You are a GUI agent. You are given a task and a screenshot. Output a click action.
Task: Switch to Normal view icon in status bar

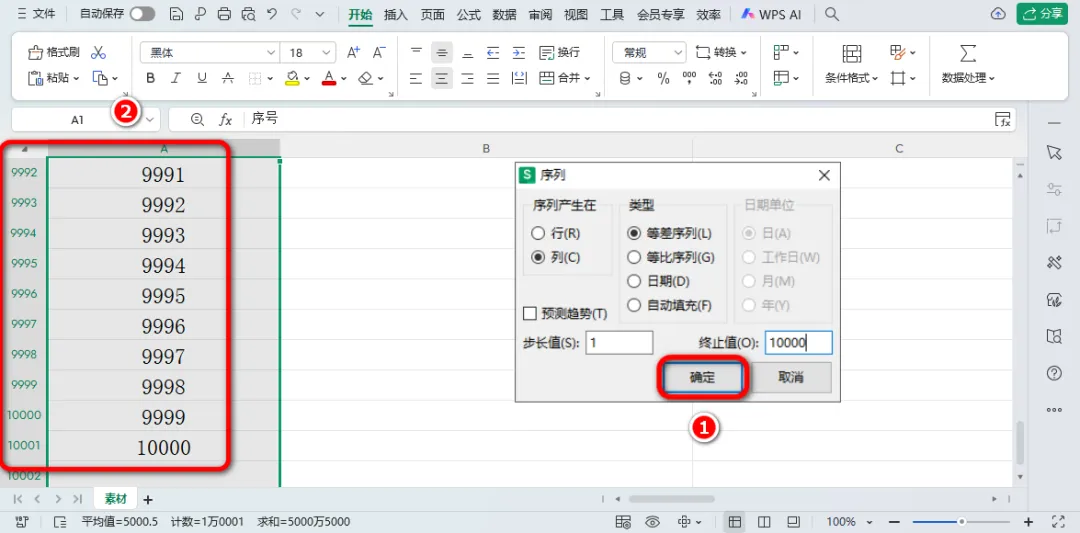[735, 521]
